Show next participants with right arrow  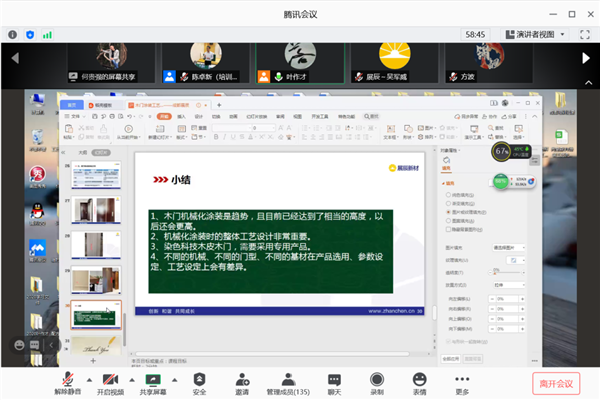[x=586, y=58]
